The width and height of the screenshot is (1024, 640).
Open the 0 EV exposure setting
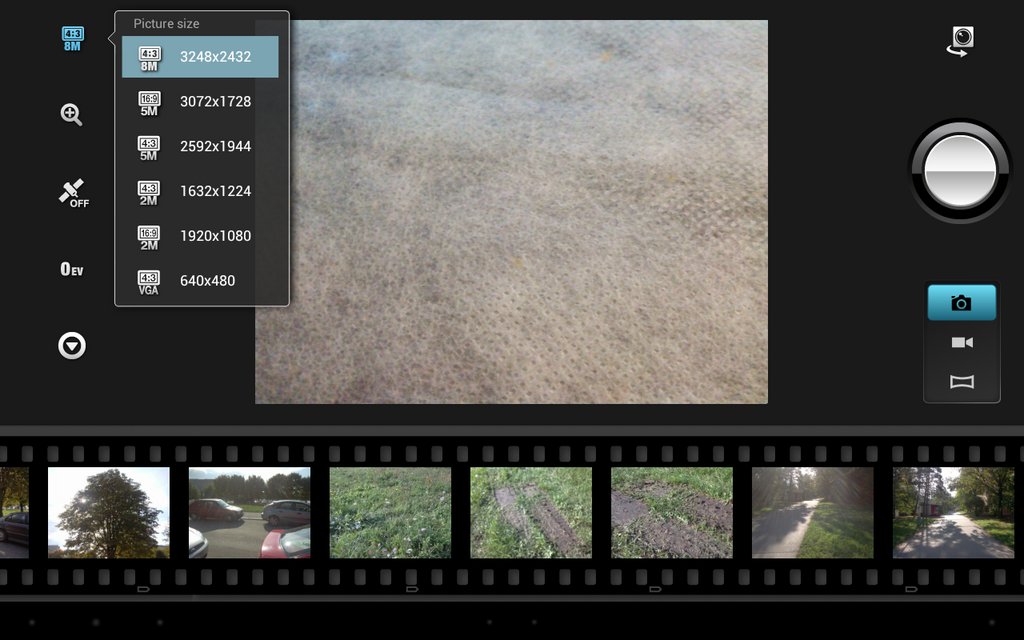click(x=72, y=269)
